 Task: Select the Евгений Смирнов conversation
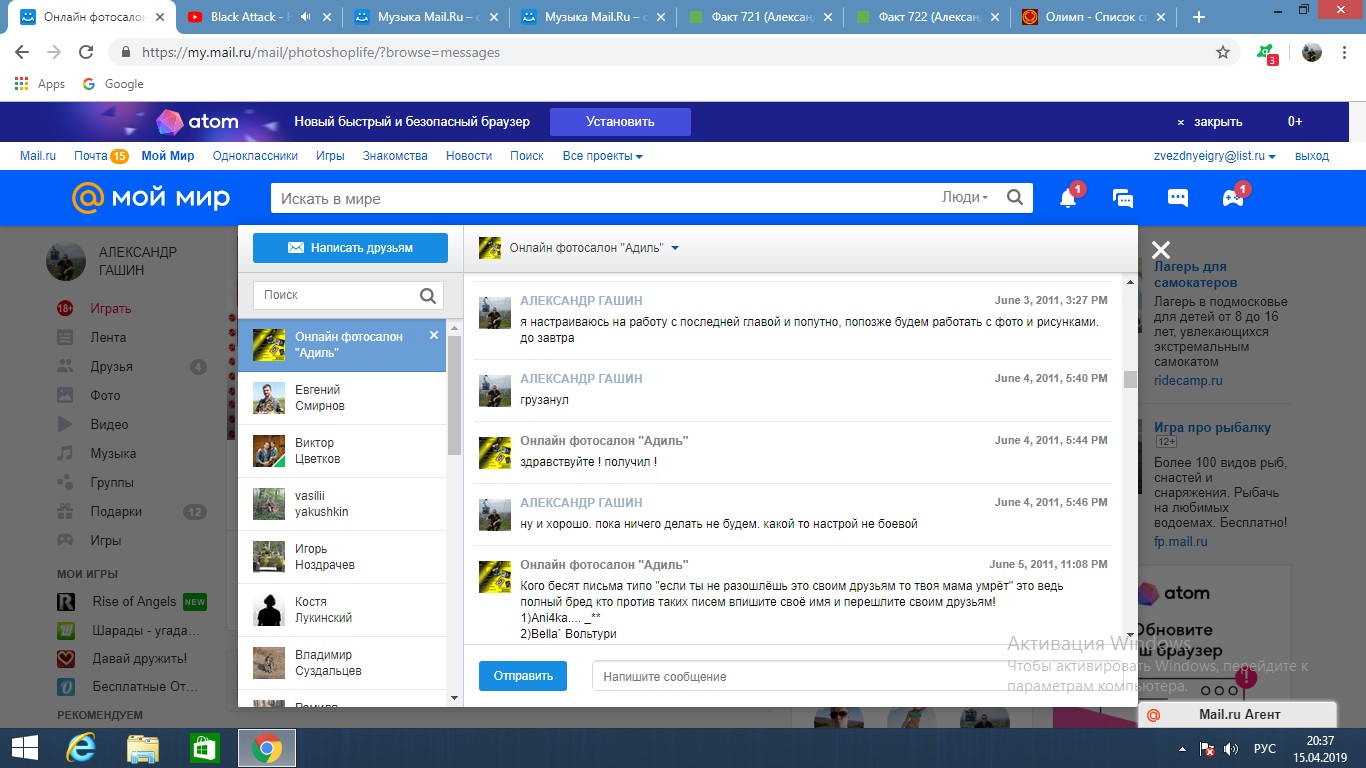click(342, 398)
